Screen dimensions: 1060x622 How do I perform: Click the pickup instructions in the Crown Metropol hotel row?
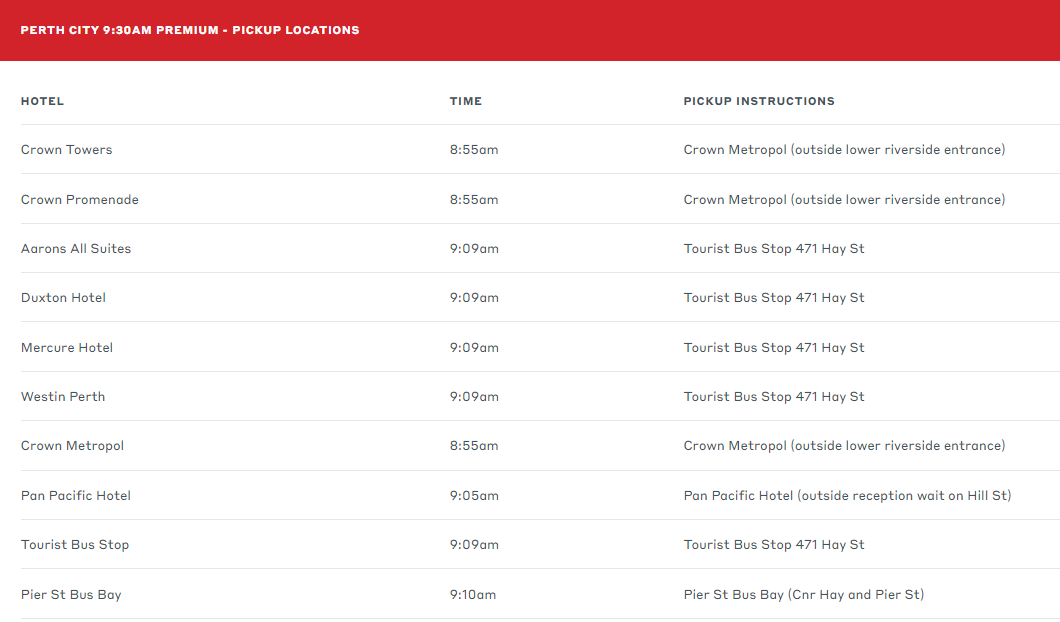tap(844, 446)
